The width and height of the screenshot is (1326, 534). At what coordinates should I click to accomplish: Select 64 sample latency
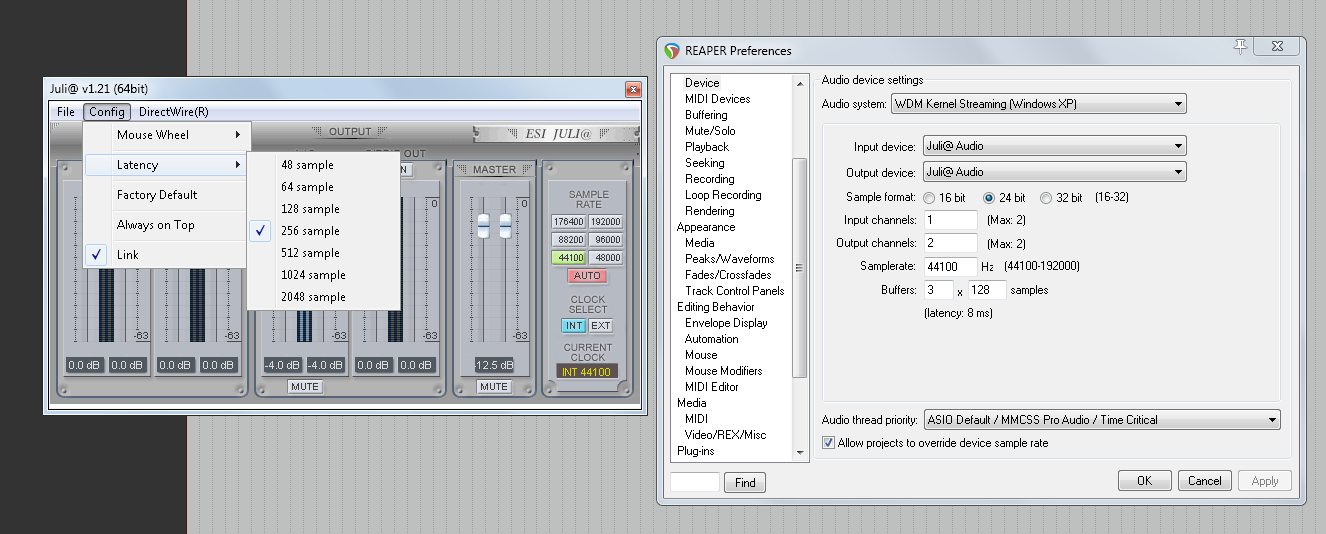pyautogui.click(x=324, y=187)
